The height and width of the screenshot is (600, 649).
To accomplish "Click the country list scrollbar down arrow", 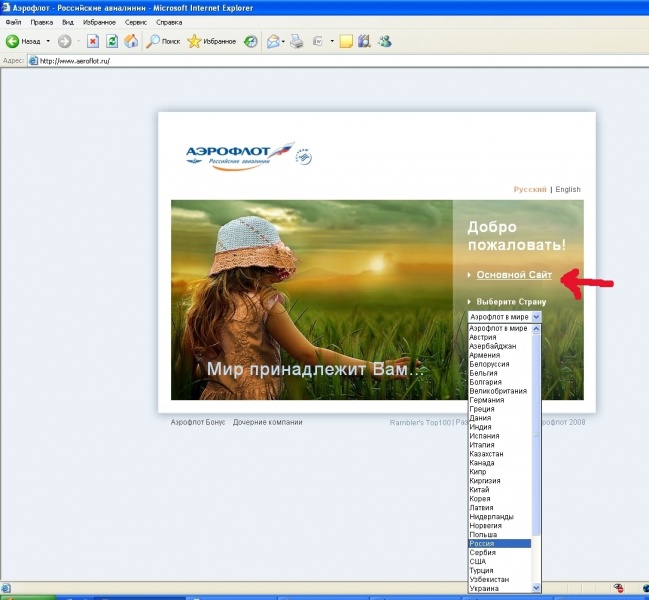I will coord(536,588).
